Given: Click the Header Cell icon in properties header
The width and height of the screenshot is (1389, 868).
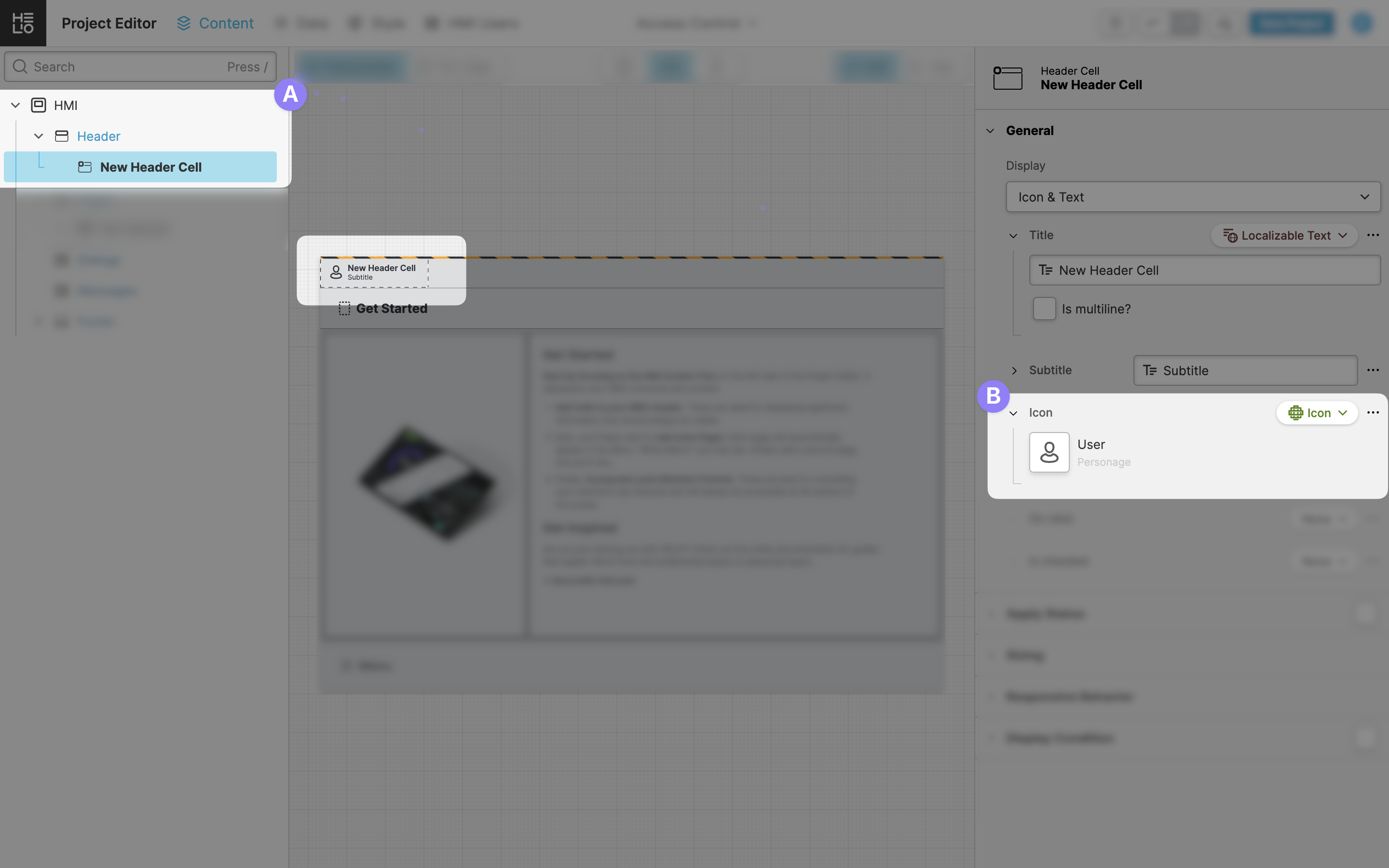Looking at the screenshot, I should [1008, 78].
